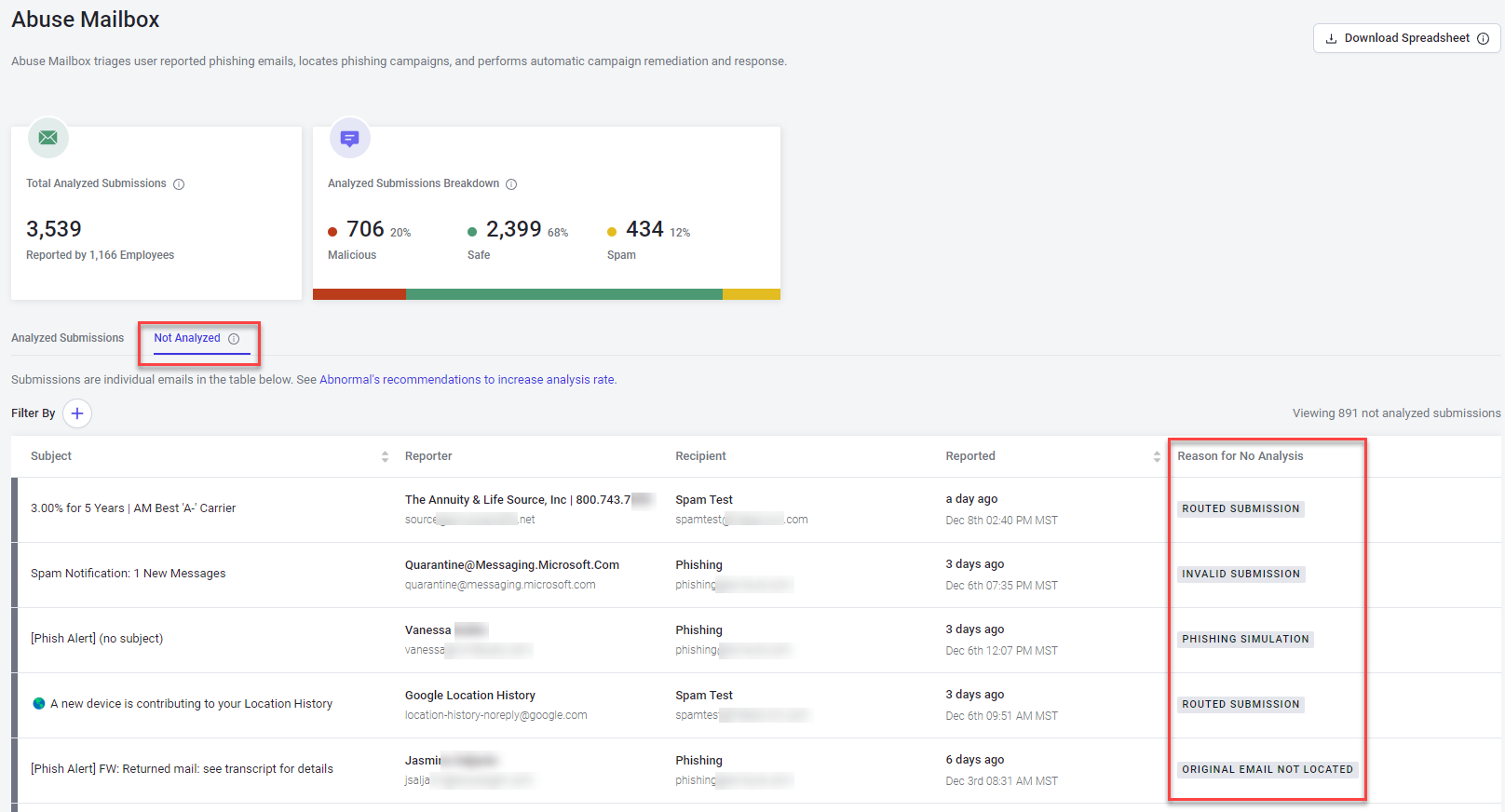Switch to Analyzed Submissions tab
This screenshot has height=812, width=1505.
[67, 338]
